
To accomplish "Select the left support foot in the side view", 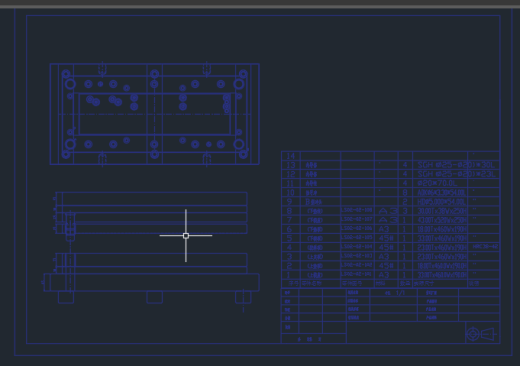I will tap(66, 297).
